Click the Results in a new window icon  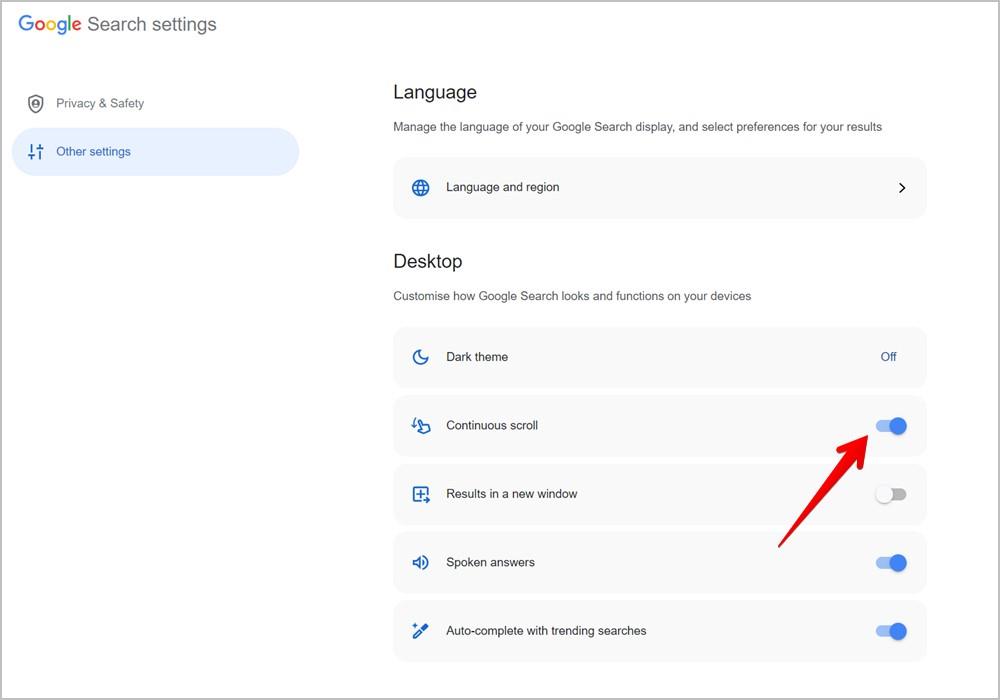(420, 494)
